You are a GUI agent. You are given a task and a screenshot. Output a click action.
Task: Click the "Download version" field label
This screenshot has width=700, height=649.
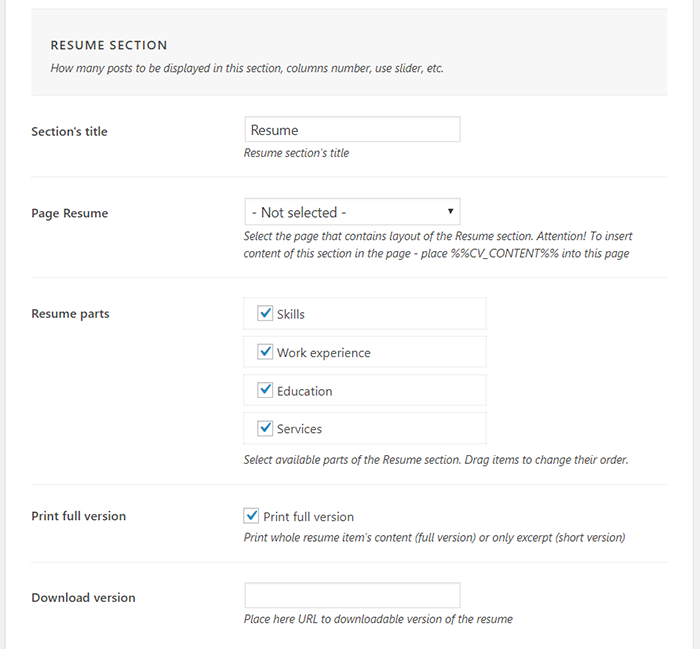83,598
